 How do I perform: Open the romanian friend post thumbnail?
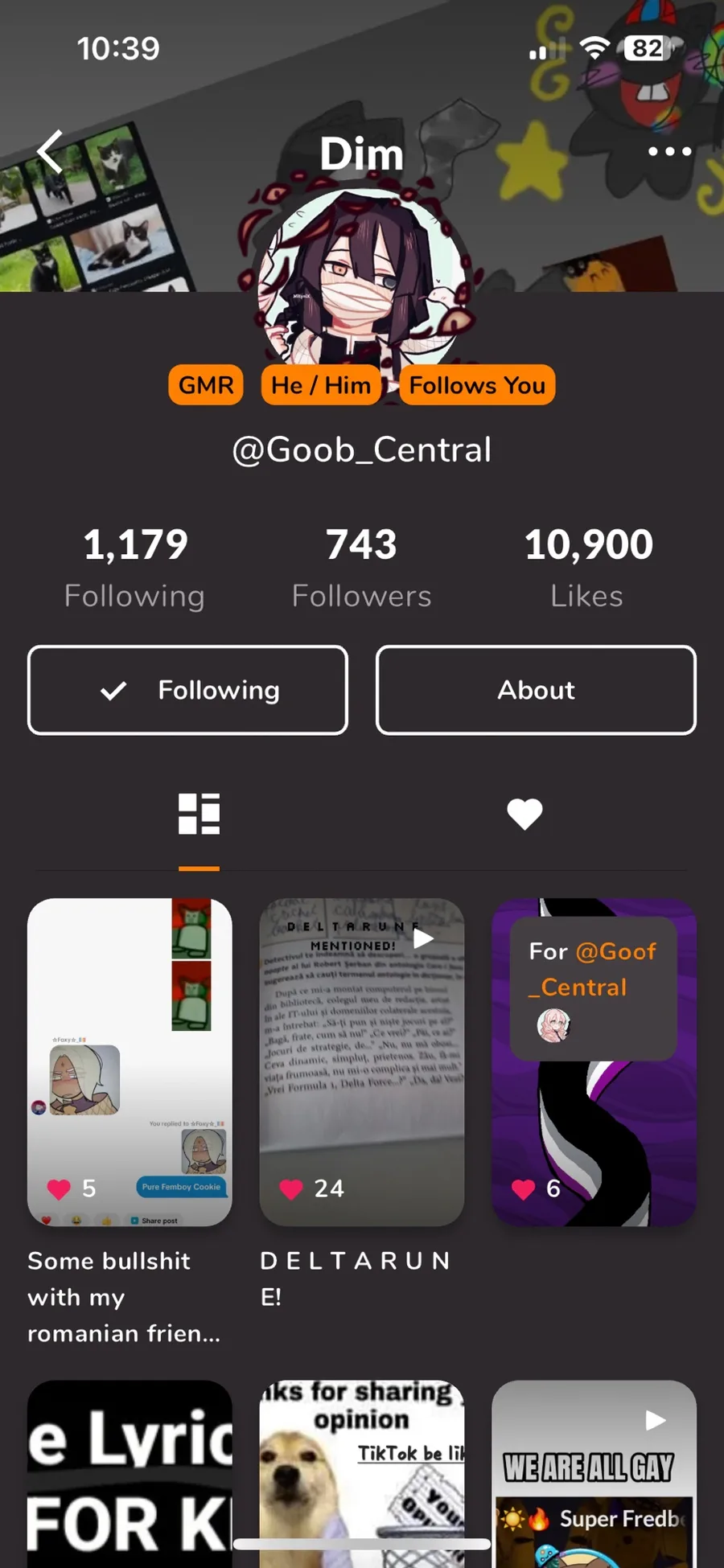(130, 1061)
